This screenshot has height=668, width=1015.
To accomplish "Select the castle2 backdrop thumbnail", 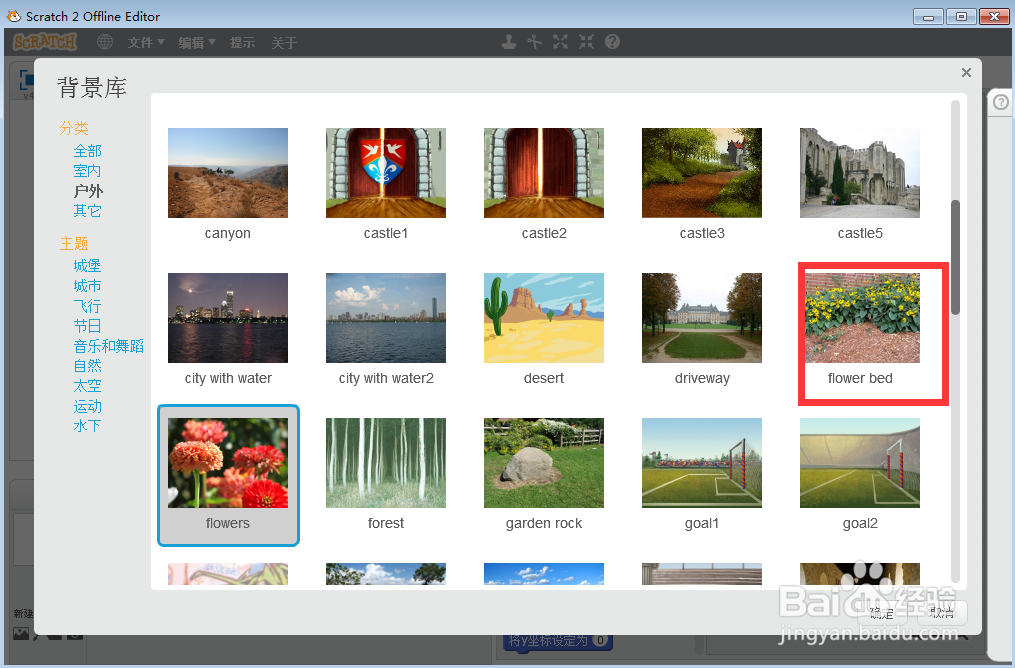I will [x=544, y=173].
